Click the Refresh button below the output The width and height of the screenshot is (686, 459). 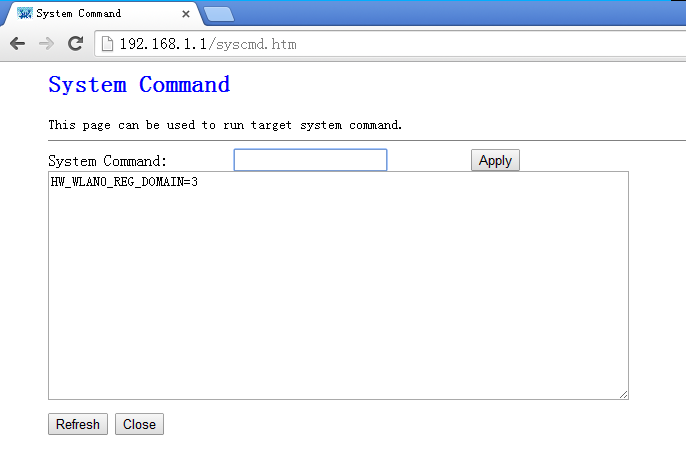point(78,424)
